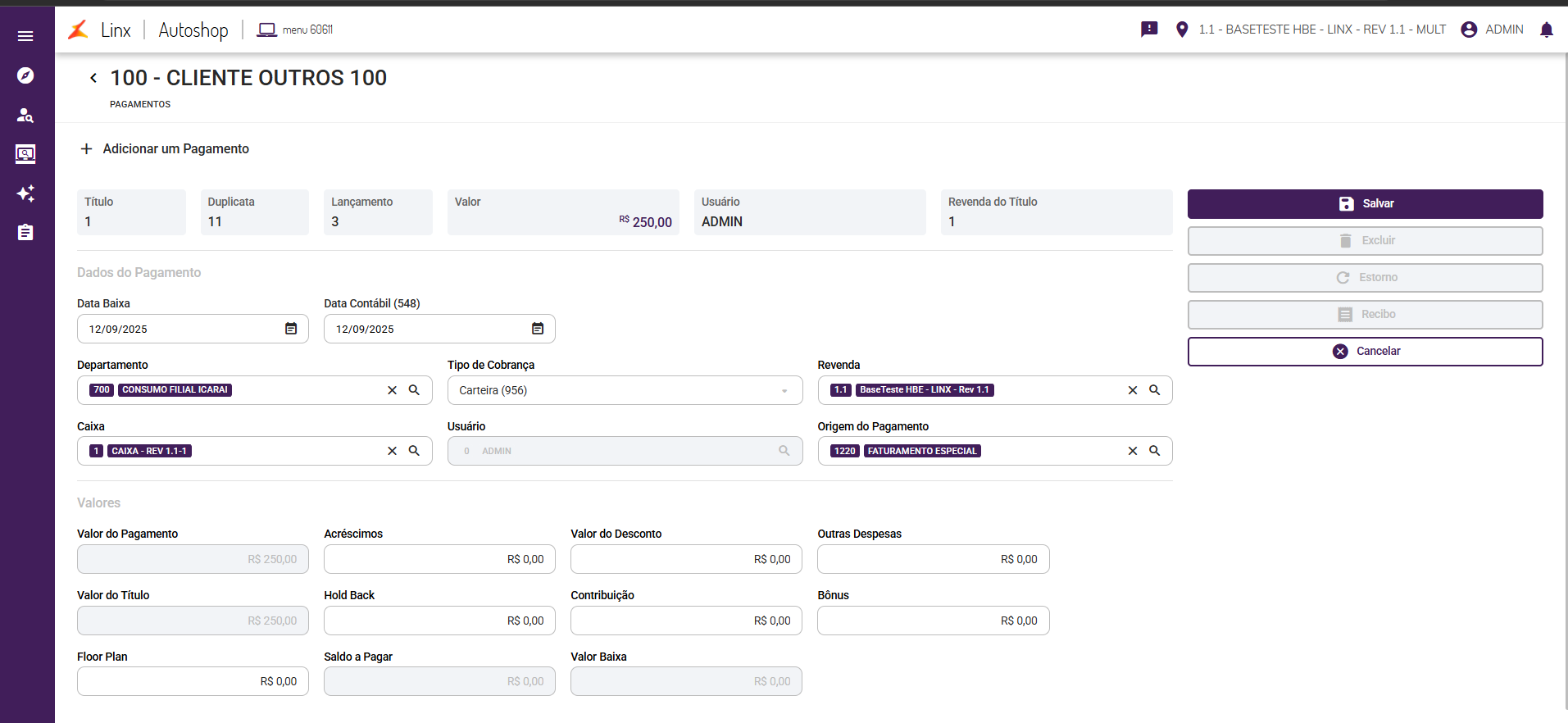Open Data Baixa calendar picker
The height and width of the screenshot is (723, 1568).
[x=291, y=329]
